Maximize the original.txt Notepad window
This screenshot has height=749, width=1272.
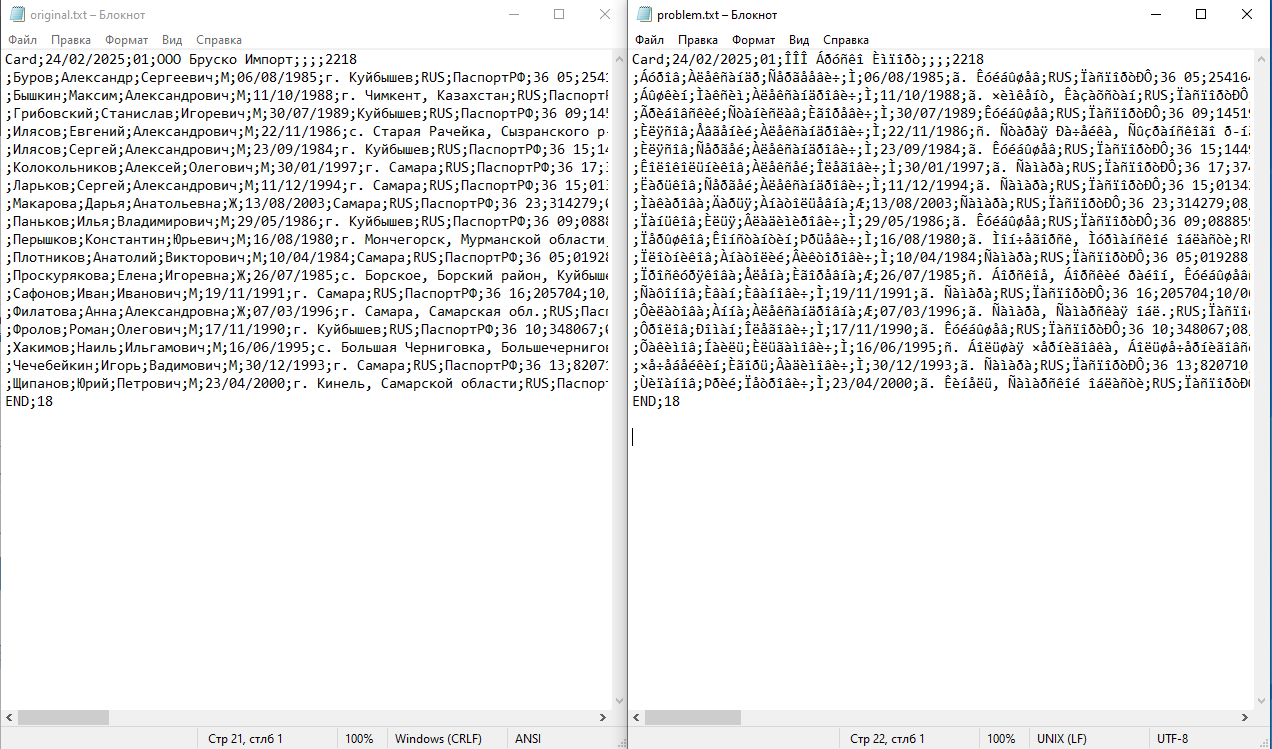559,15
